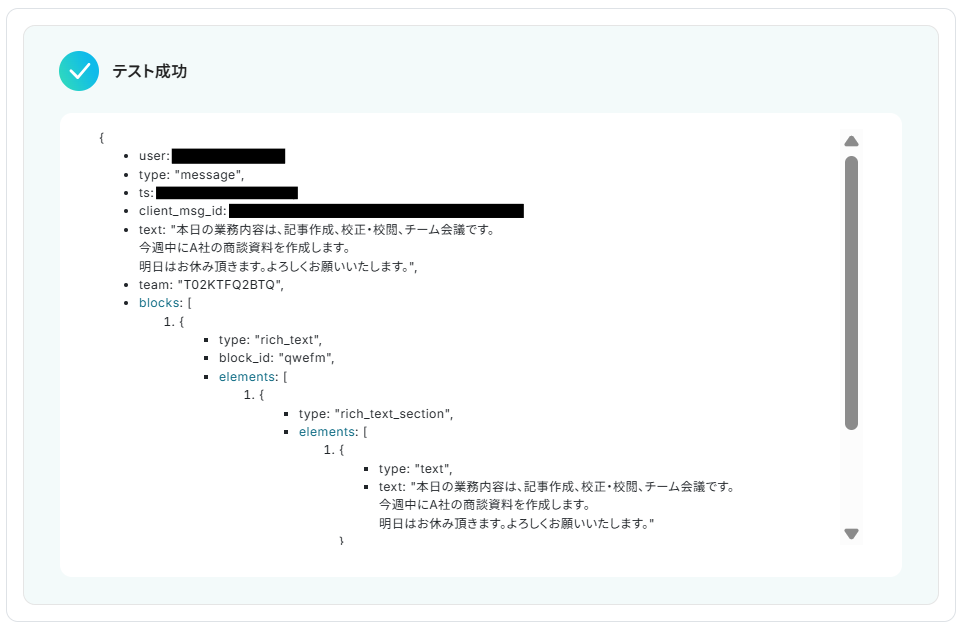This screenshot has width=967, height=631.
Task: Click the client_msg_id field line
Action: click(331, 211)
